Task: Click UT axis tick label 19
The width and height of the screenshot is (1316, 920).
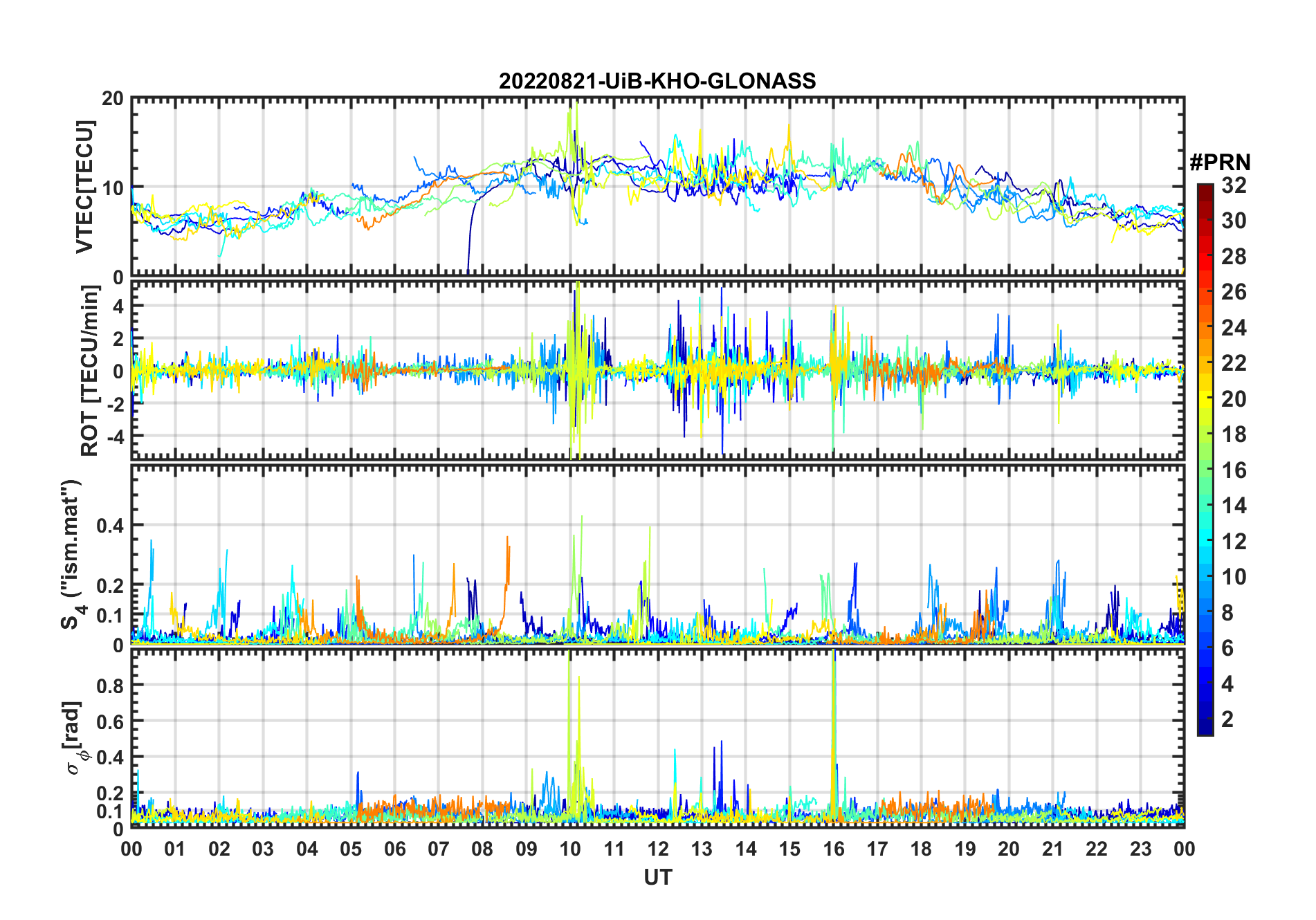Action: click(965, 849)
